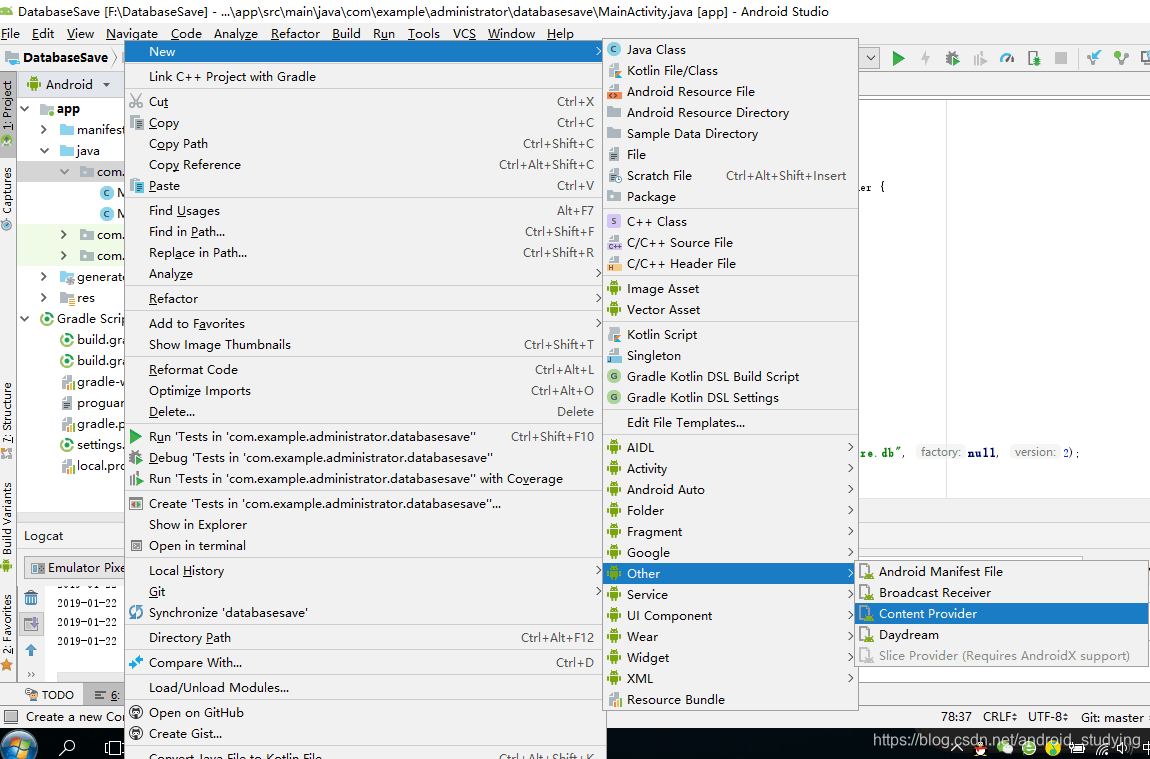Expand the manifests folder node
The image size is (1150, 759).
(x=44, y=130)
